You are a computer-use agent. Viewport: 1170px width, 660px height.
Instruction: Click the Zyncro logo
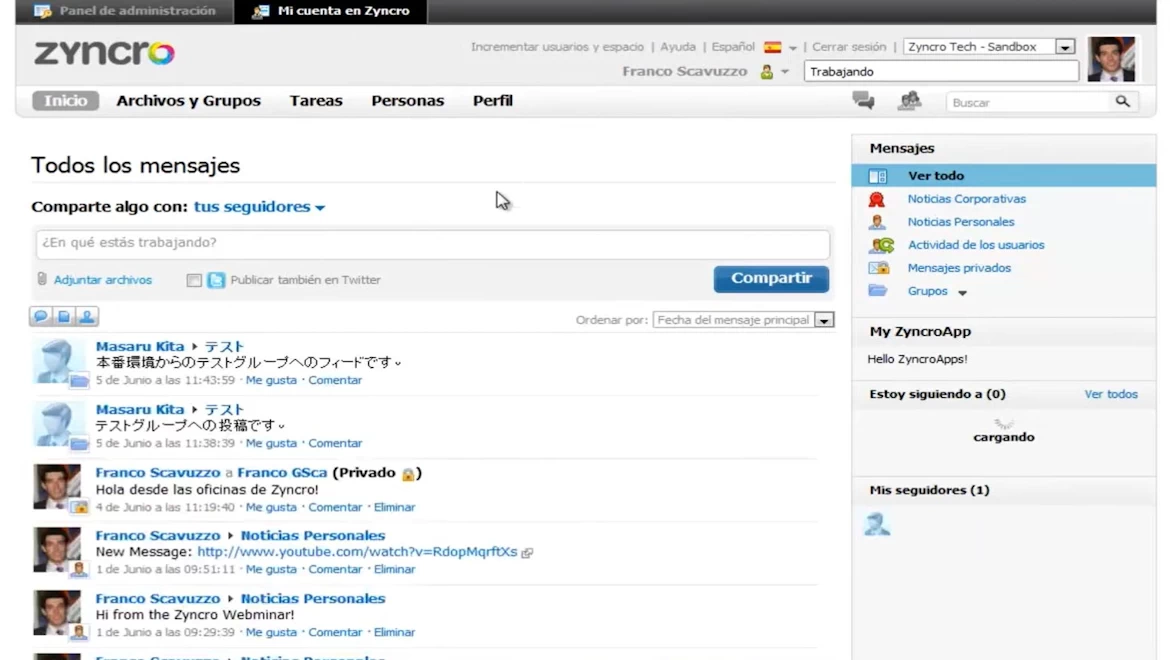pos(104,53)
